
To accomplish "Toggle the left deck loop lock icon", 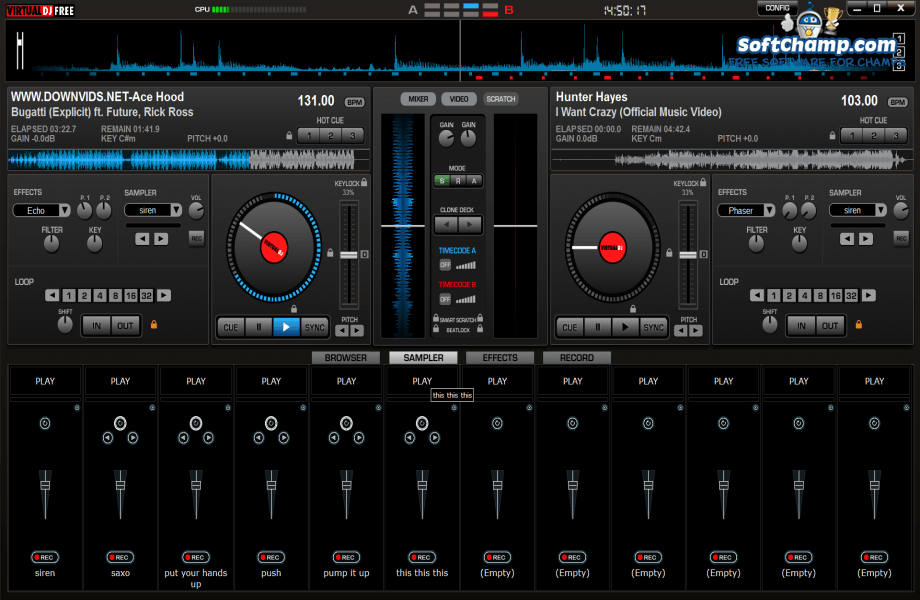I will pos(154,324).
